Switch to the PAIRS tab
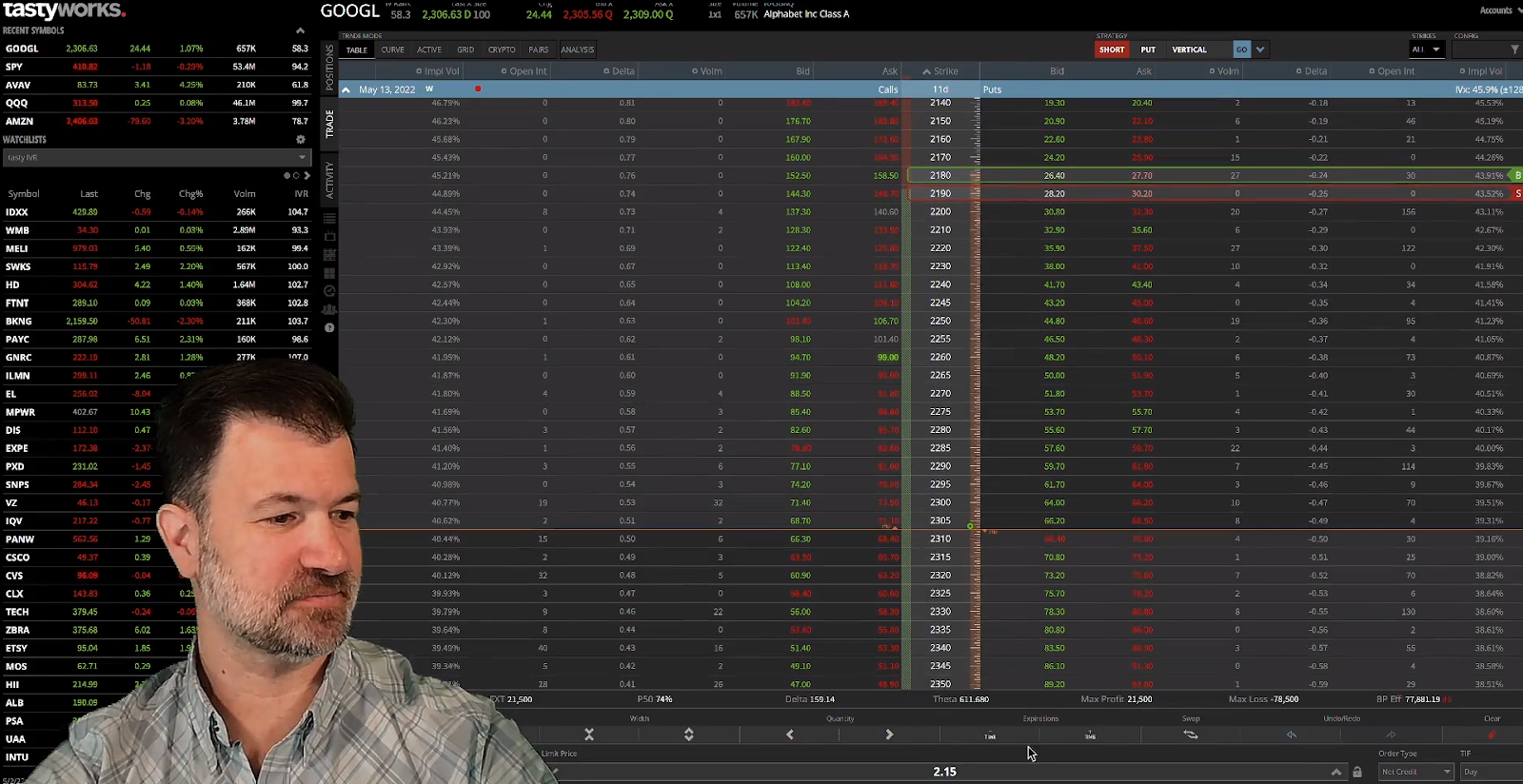The image size is (1523, 784). click(x=539, y=49)
